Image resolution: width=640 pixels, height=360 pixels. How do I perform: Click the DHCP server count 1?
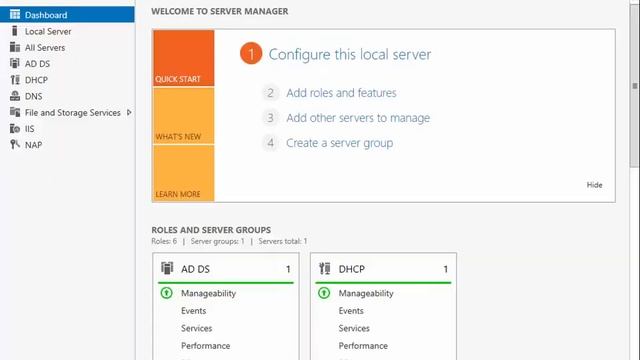click(446, 269)
